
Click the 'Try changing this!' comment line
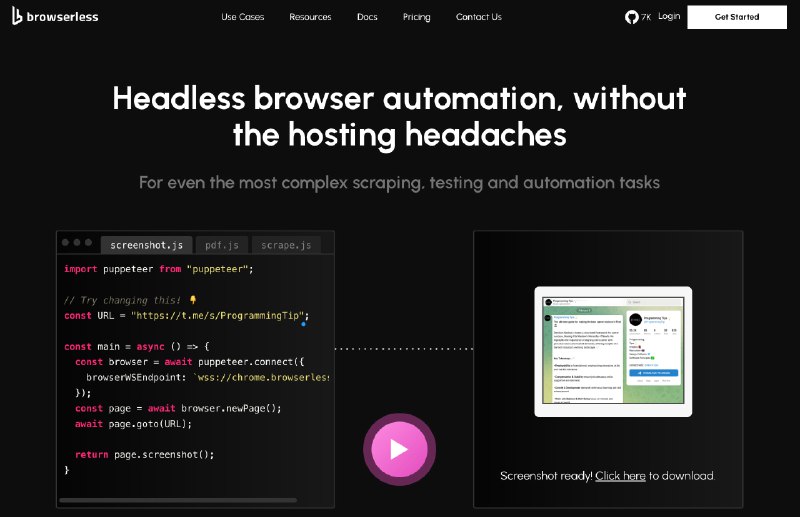point(130,300)
